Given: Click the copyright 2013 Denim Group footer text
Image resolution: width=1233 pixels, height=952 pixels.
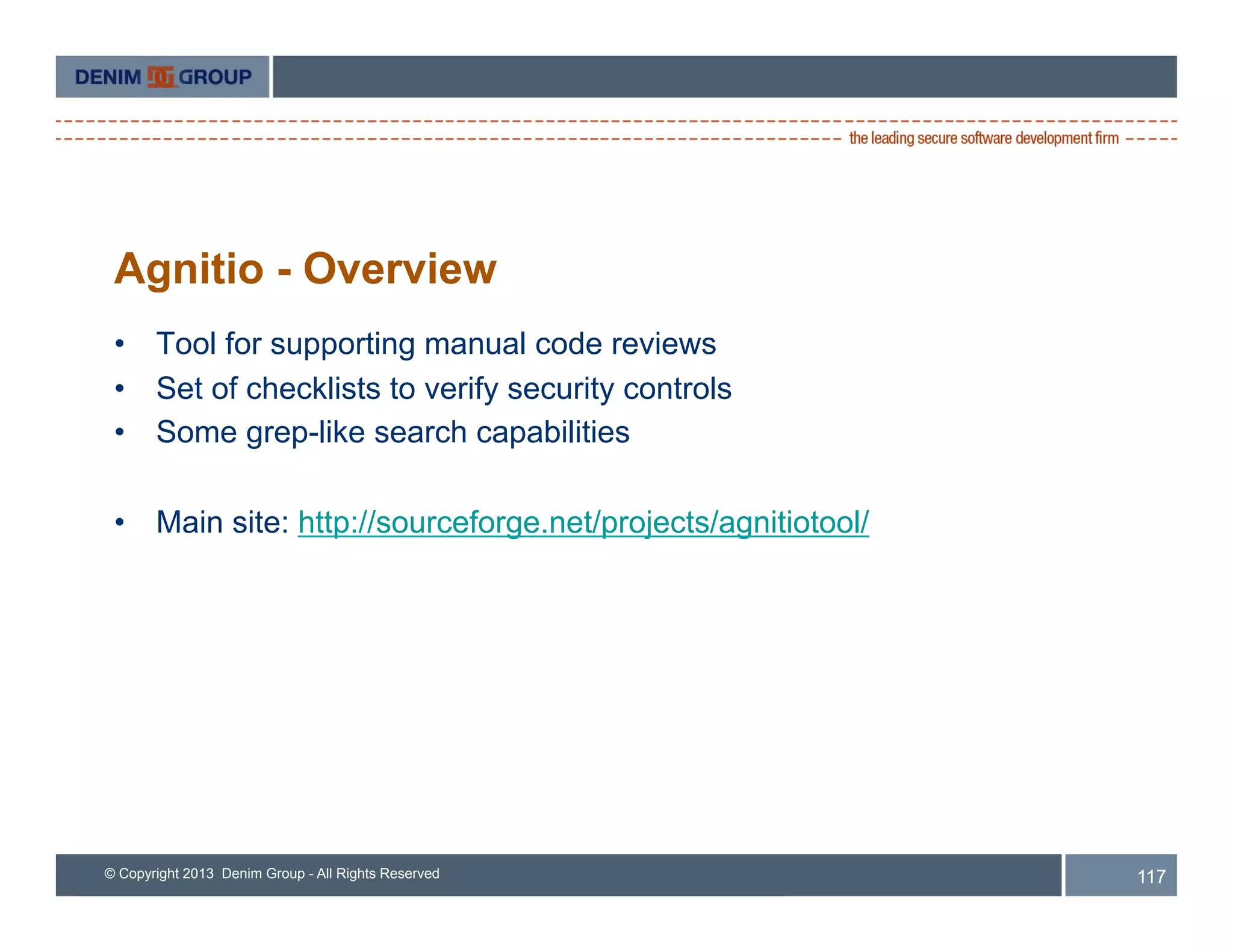Looking at the screenshot, I should pos(272,873).
